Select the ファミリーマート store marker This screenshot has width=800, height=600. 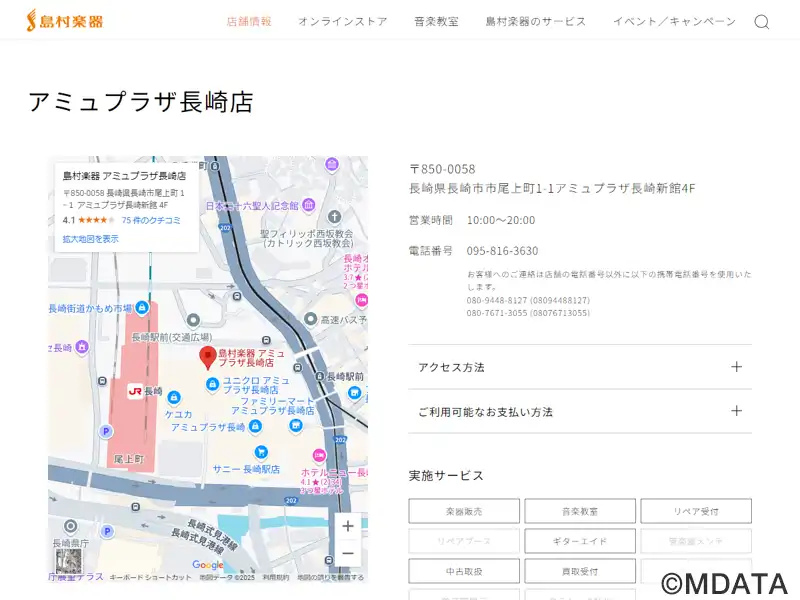(x=295, y=426)
